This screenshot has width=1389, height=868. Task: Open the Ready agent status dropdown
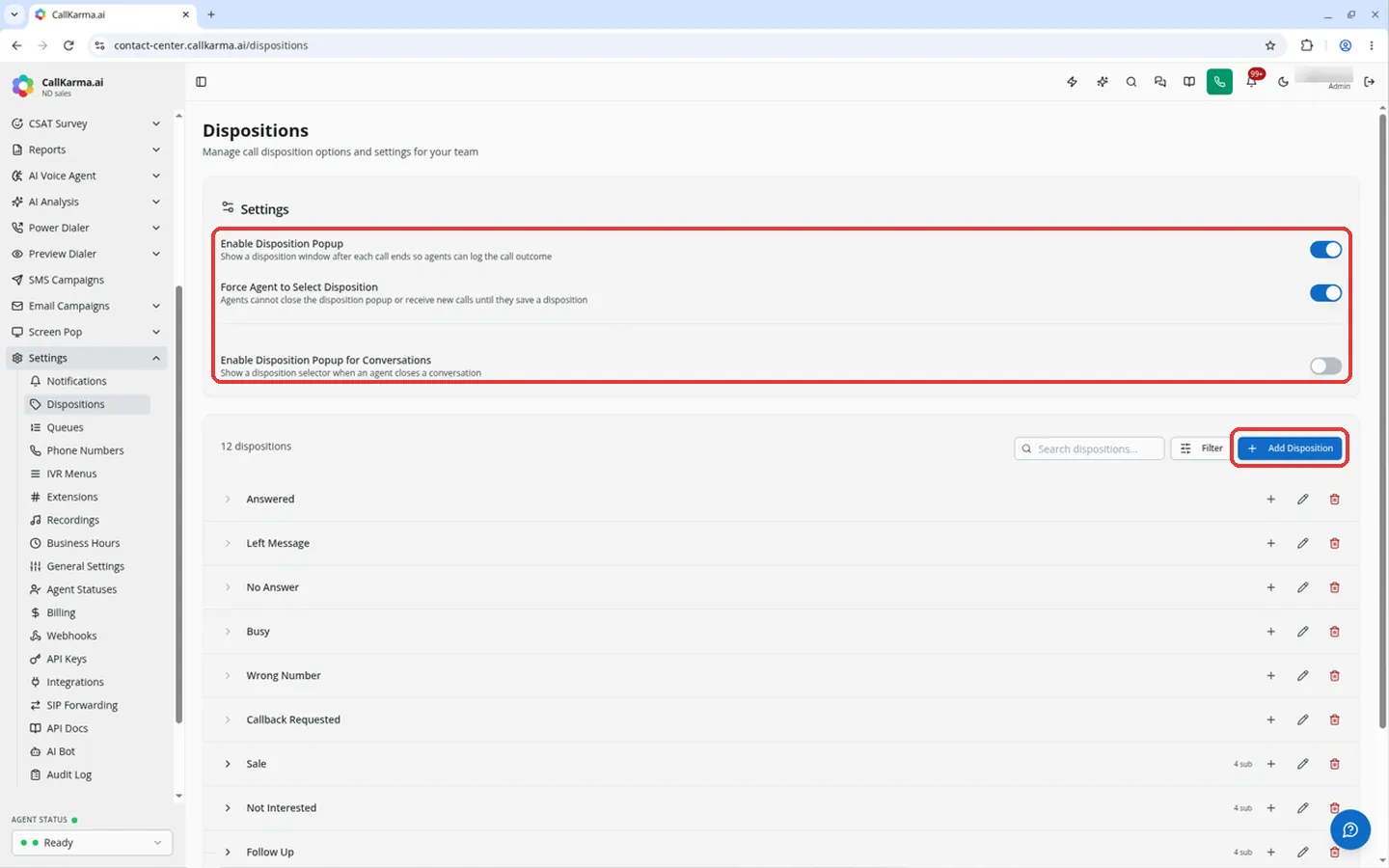(x=92, y=843)
